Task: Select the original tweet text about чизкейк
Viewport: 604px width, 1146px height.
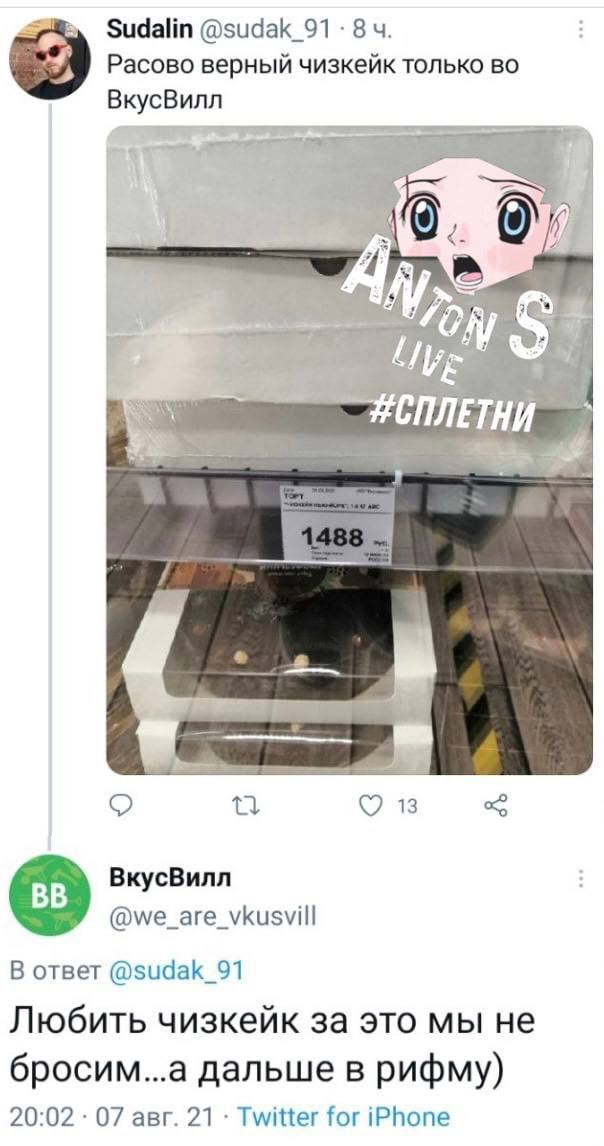Action: click(313, 80)
